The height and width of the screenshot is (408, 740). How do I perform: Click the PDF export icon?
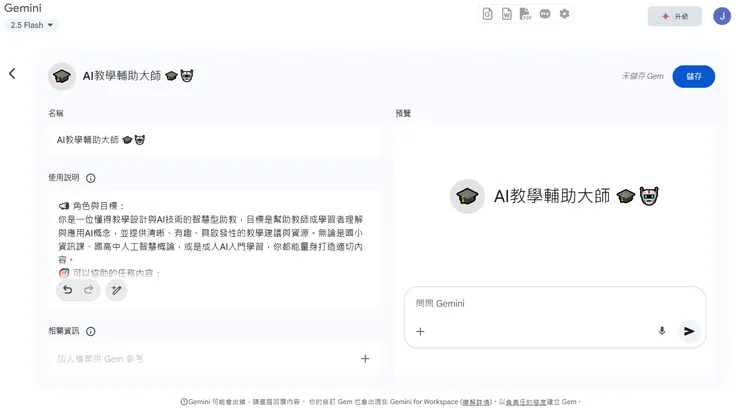click(525, 14)
